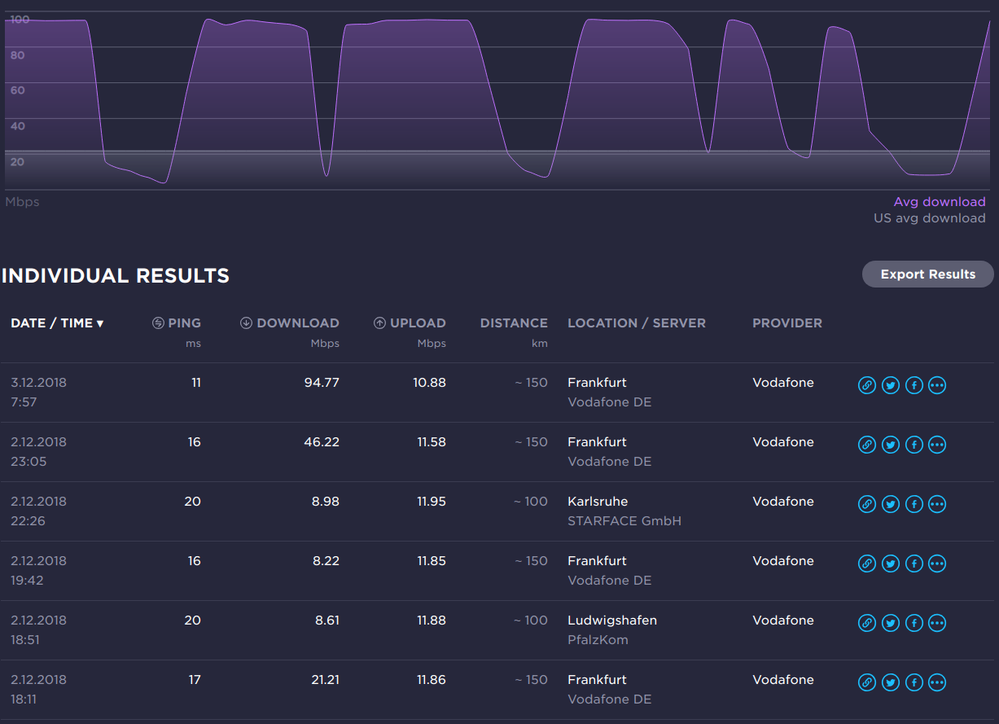This screenshot has width=999, height=724.
Task: Sort by DATE / TIME column header
Action: click(x=57, y=323)
